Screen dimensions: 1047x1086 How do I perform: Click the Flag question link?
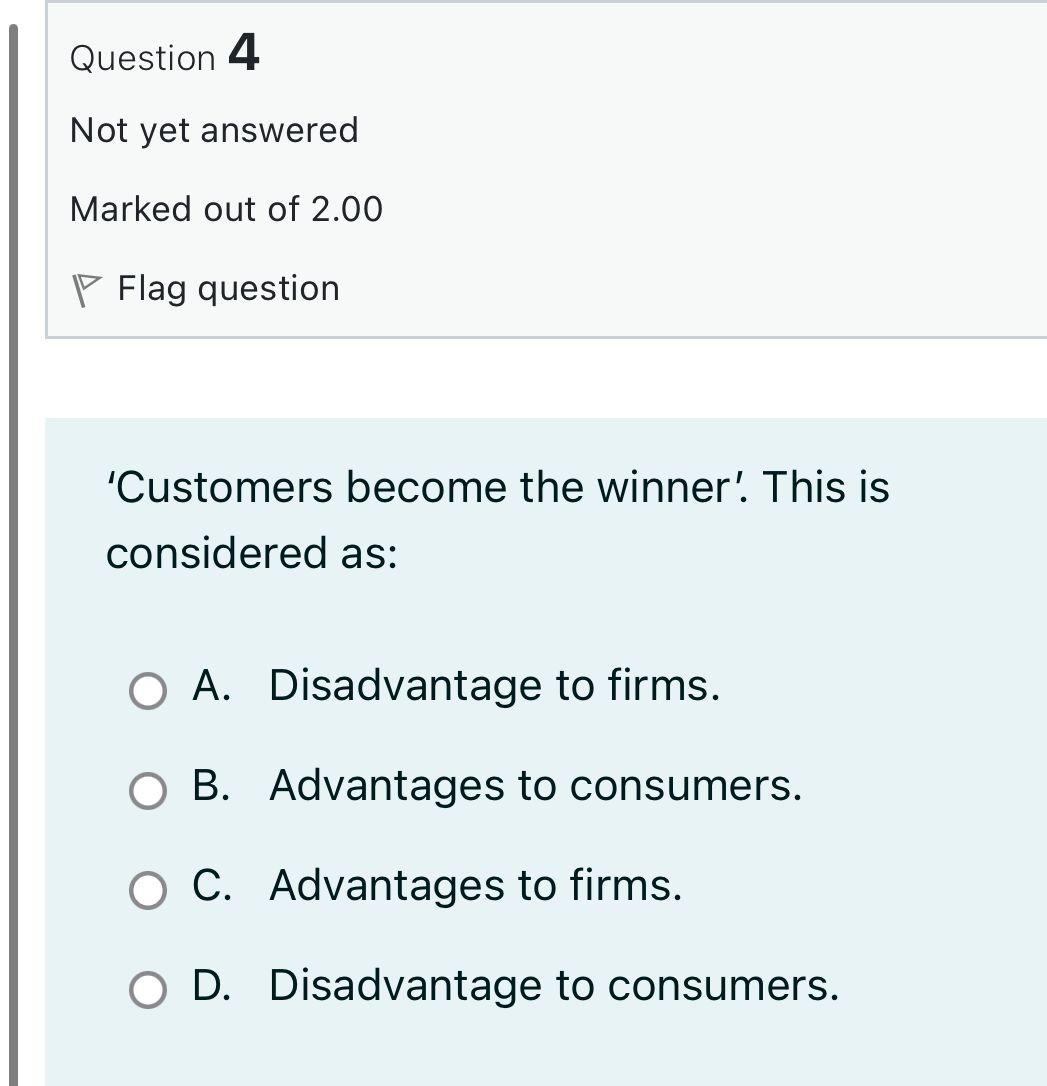pos(228,288)
